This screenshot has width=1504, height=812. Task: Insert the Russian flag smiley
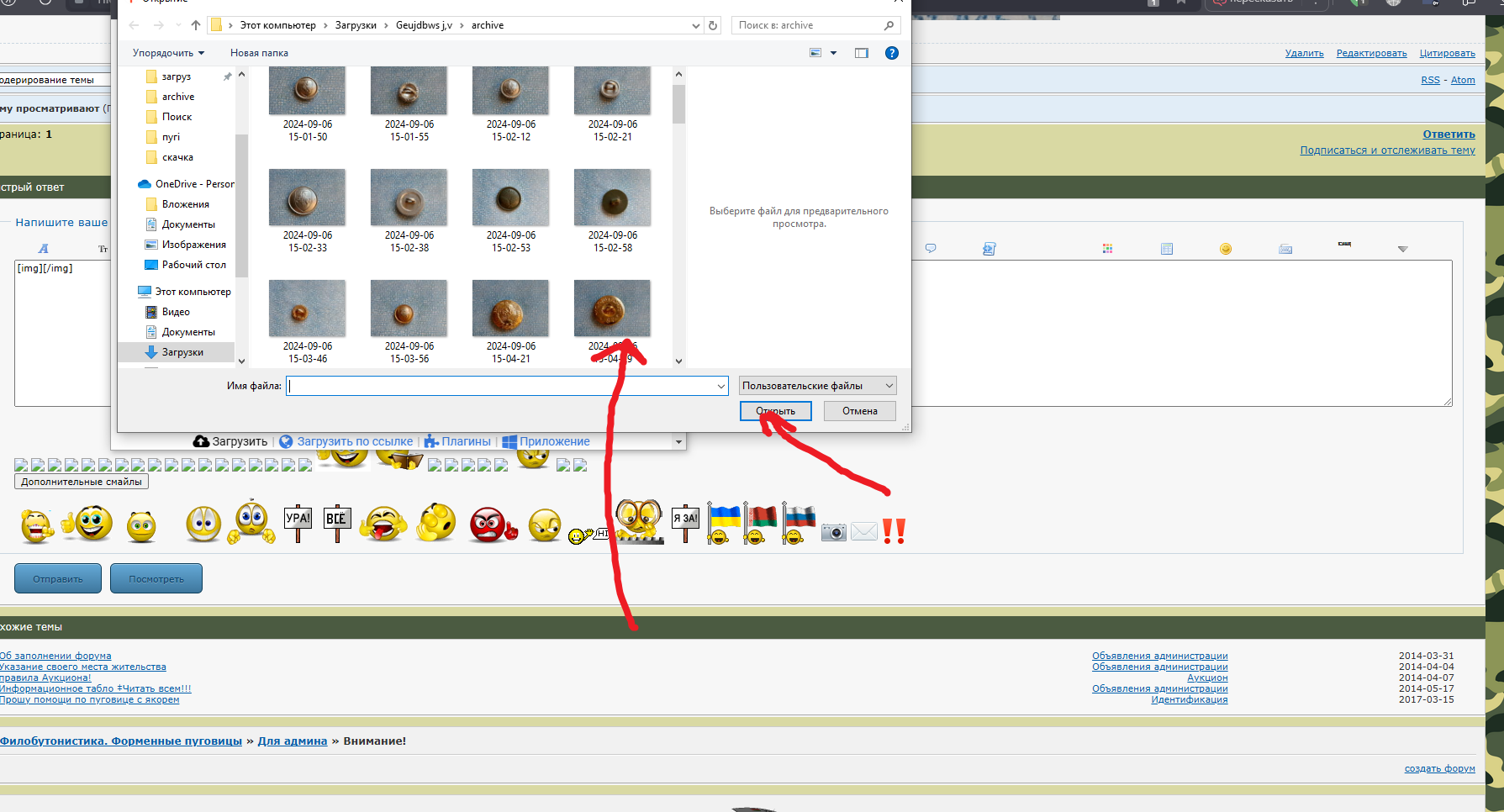798,524
